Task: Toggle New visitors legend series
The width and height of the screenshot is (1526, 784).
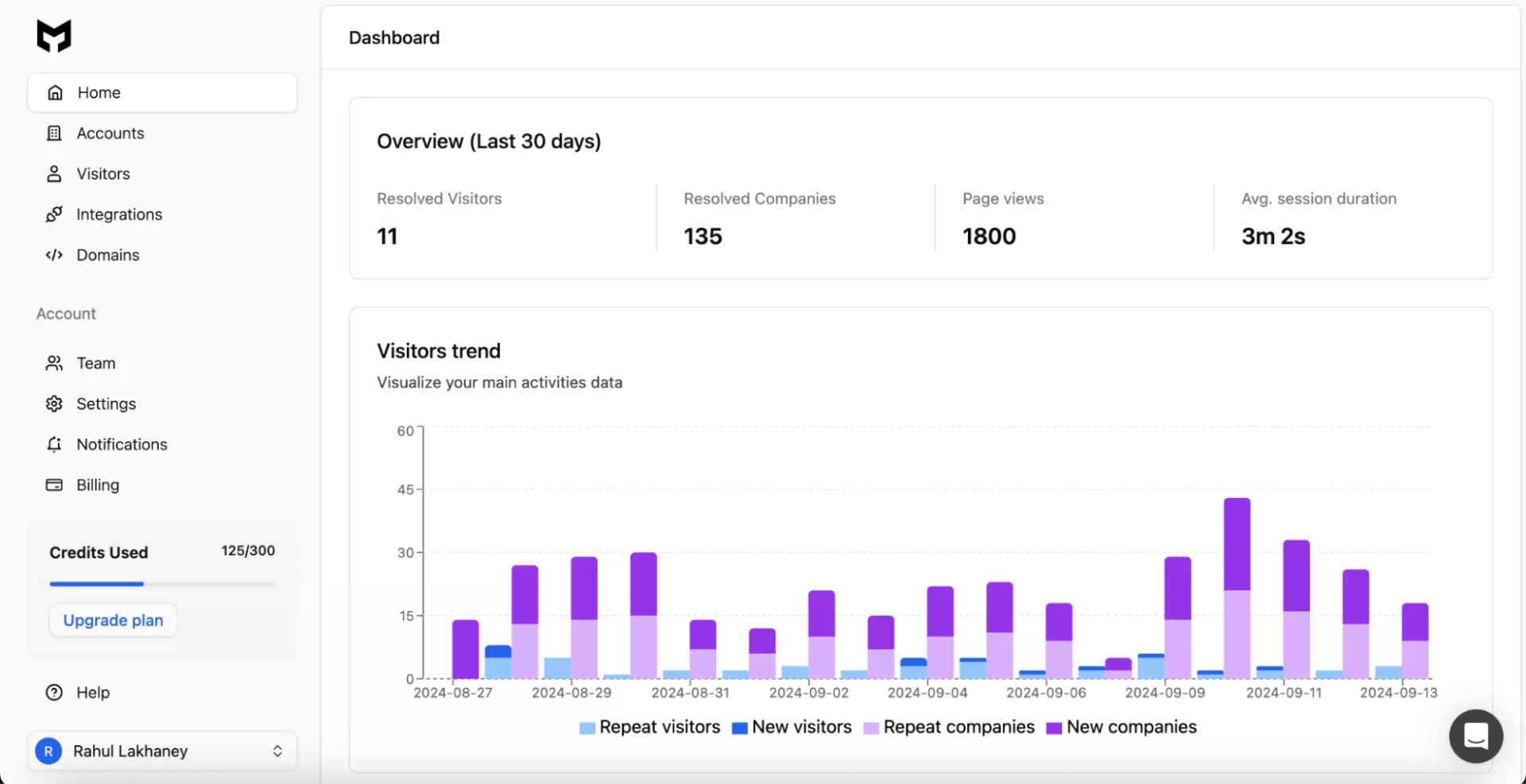Action: [x=792, y=728]
